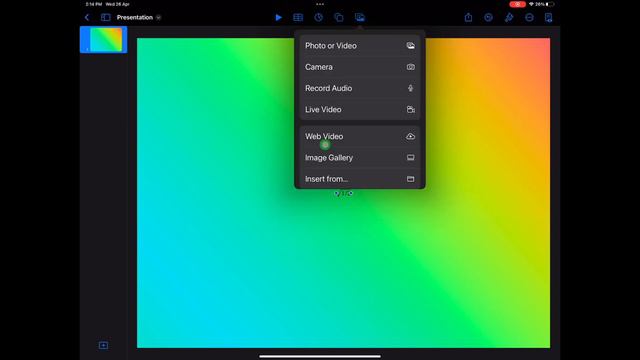The width and height of the screenshot is (640, 360).
Task: Open the collaboration activity icon
Action: click(x=489, y=18)
